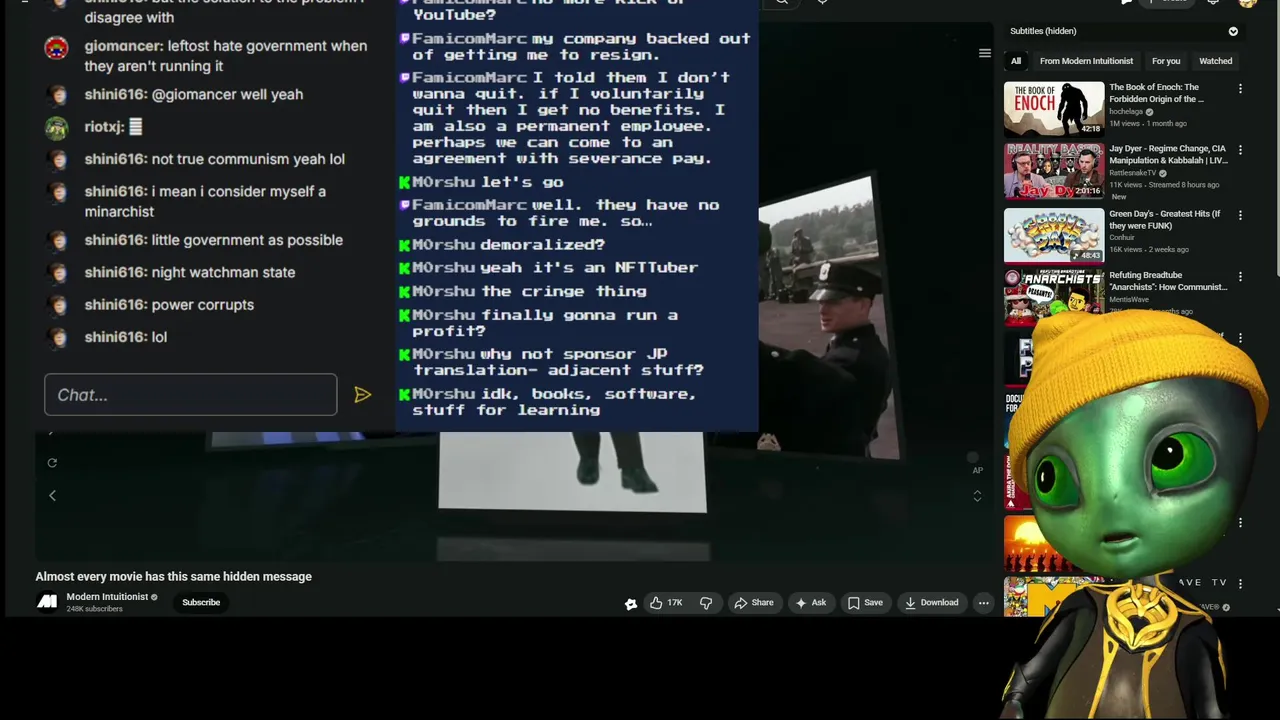Click M0rshu 'the cringe thing' chat line
1280x720 pixels.
(523, 291)
